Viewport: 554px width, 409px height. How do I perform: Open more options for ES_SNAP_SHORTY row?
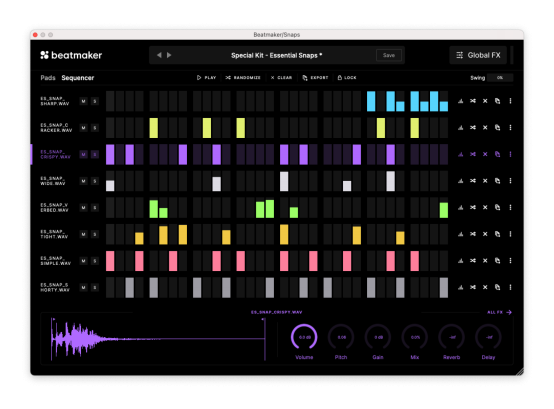click(510, 287)
